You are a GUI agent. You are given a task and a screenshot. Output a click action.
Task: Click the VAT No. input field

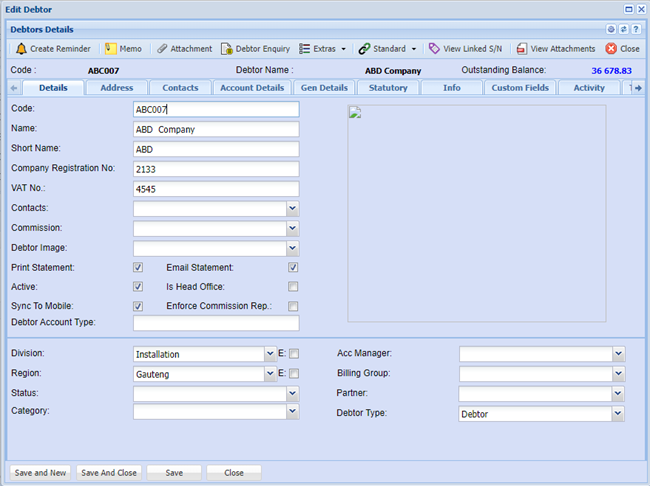[x=215, y=189]
